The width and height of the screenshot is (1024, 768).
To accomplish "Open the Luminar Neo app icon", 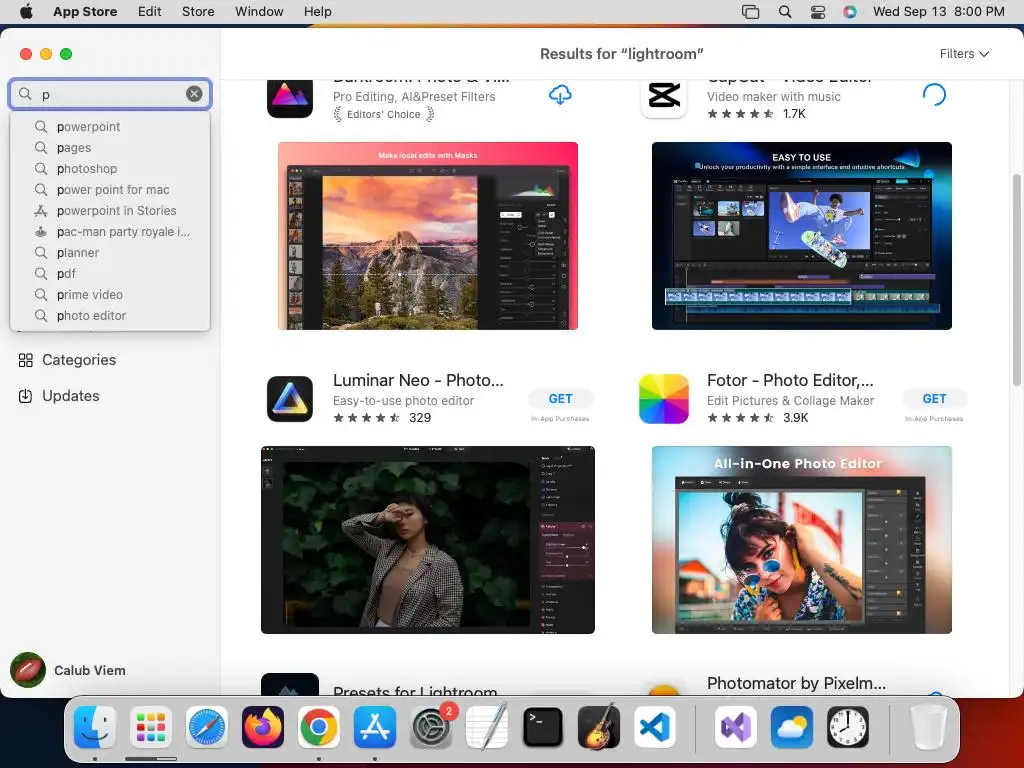I will (290, 399).
